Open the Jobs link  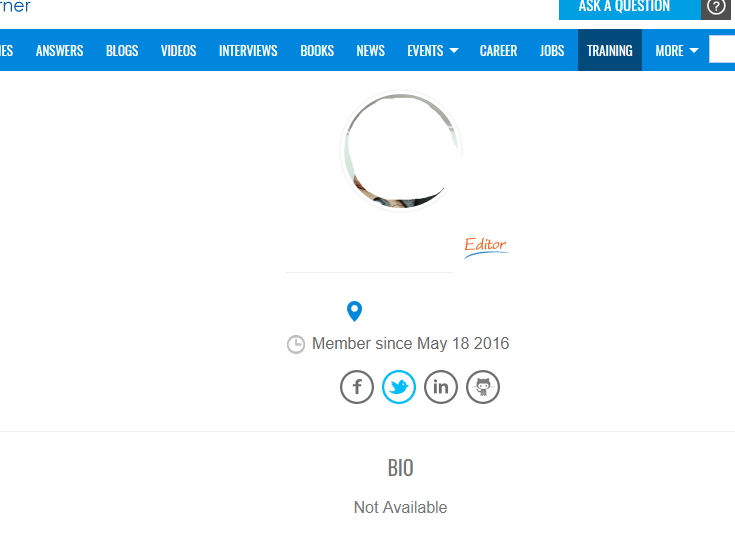(552, 51)
